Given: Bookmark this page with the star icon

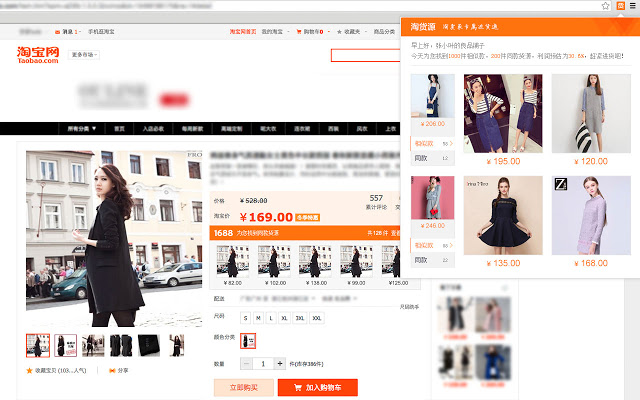Looking at the screenshot, I should point(605,6).
